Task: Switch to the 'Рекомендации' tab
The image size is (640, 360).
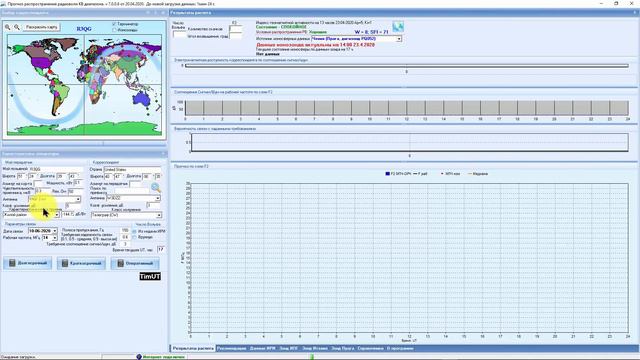Action: point(231,349)
